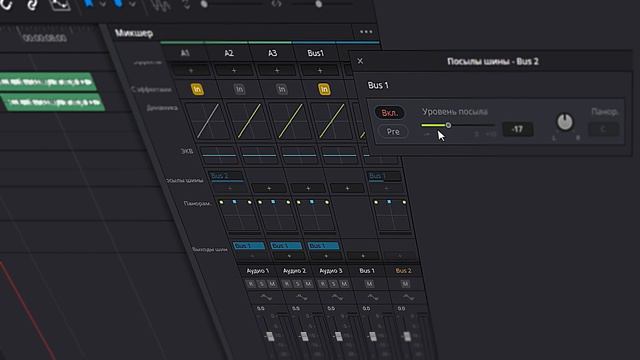Viewport: 640px width, 360px height.
Task: Add a bus send on Audio 3
Action: 308,188
